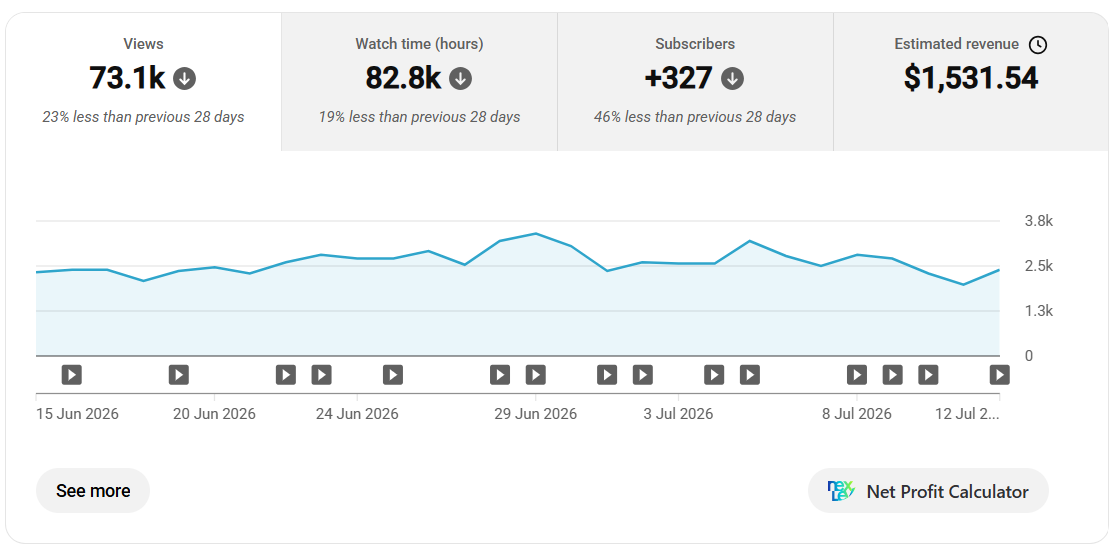Click the first video marker near 15 Jun 2026
The width and height of the screenshot is (1112, 551).
point(72,374)
